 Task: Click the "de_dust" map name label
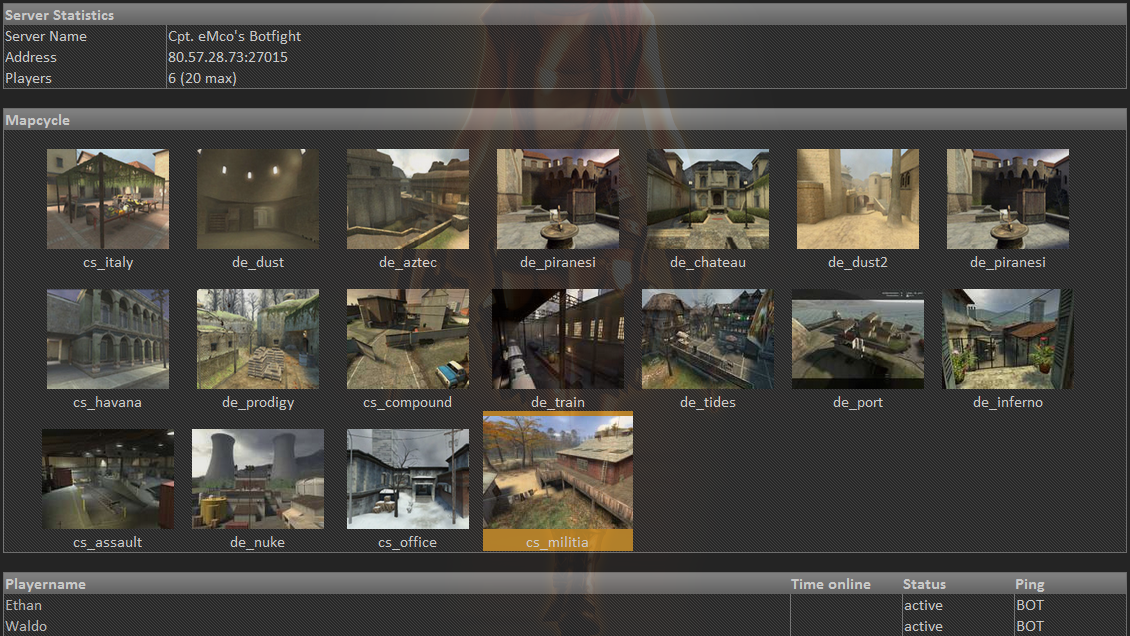(258, 262)
